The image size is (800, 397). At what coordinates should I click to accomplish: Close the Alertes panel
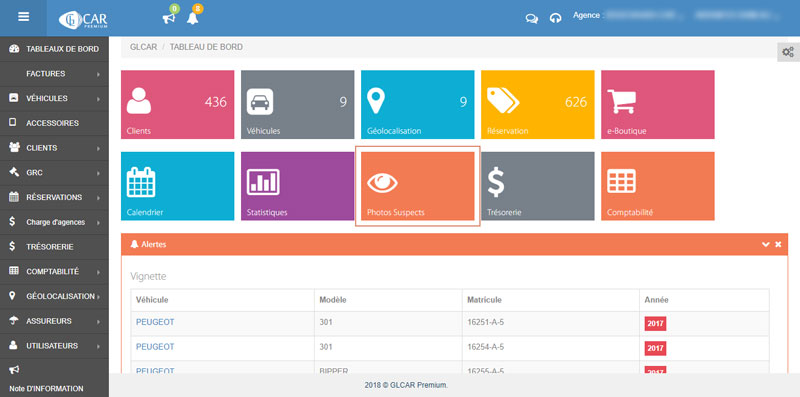click(778, 244)
